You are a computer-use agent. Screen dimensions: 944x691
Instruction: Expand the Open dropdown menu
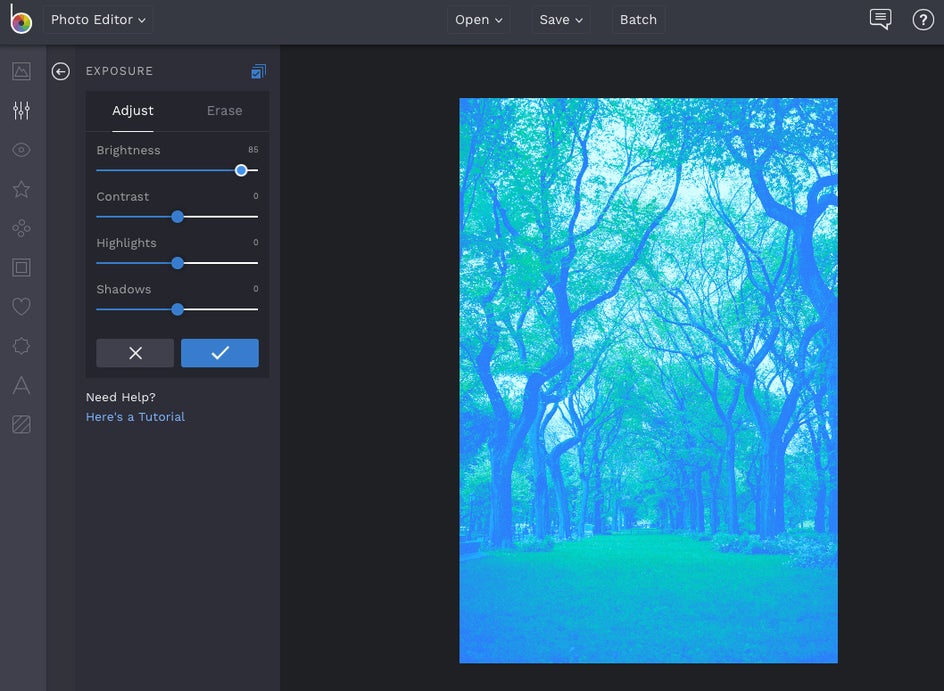point(479,20)
